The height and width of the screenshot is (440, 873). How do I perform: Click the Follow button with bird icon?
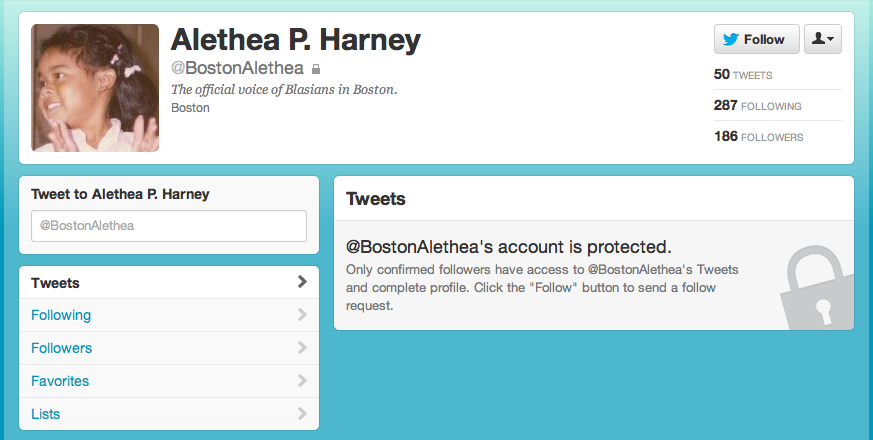coord(757,39)
